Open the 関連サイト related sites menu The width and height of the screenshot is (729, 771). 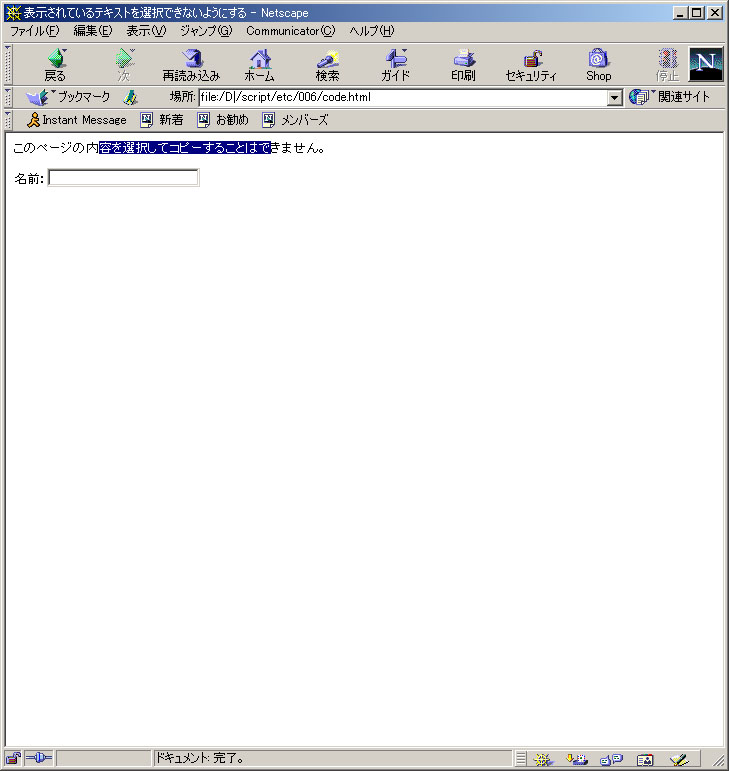point(669,97)
